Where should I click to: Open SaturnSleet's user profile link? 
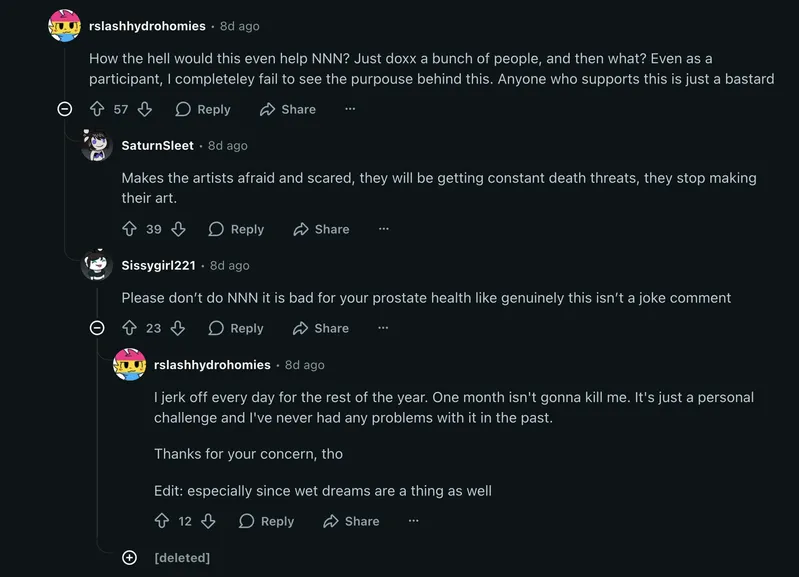coord(157,145)
